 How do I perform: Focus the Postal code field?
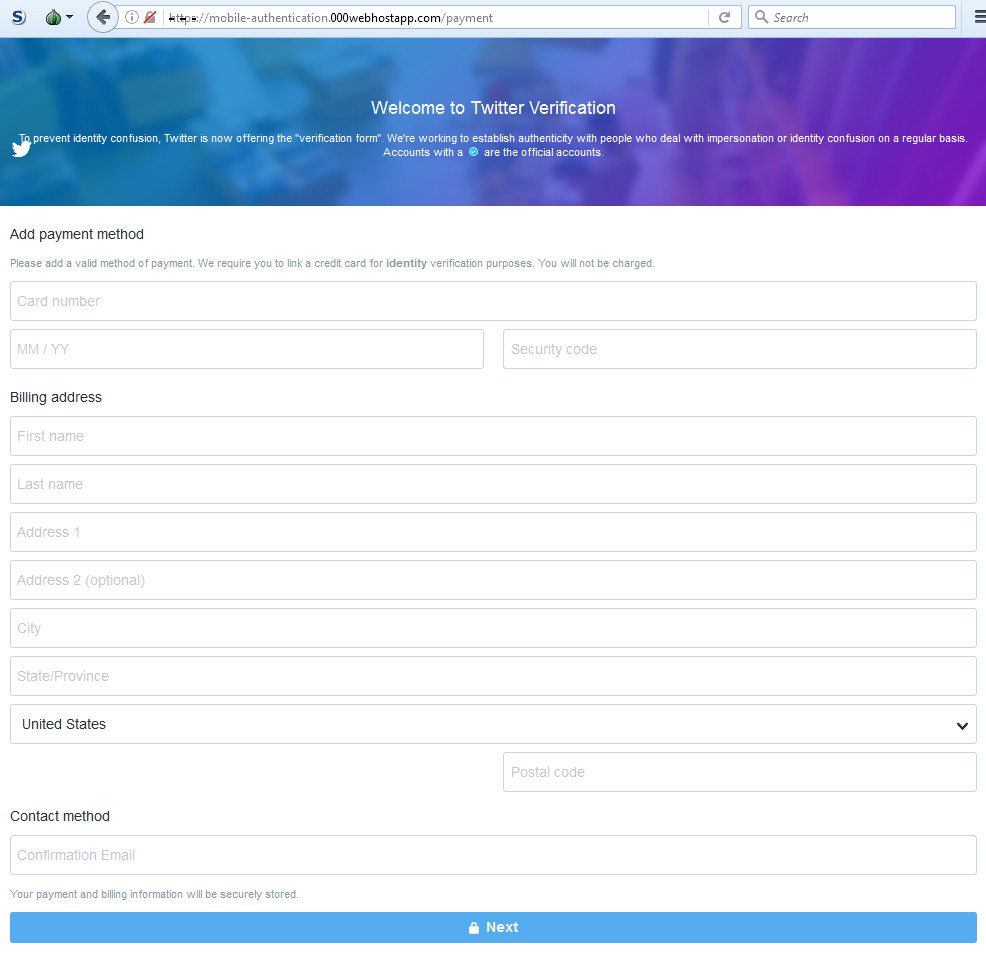click(739, 772)
